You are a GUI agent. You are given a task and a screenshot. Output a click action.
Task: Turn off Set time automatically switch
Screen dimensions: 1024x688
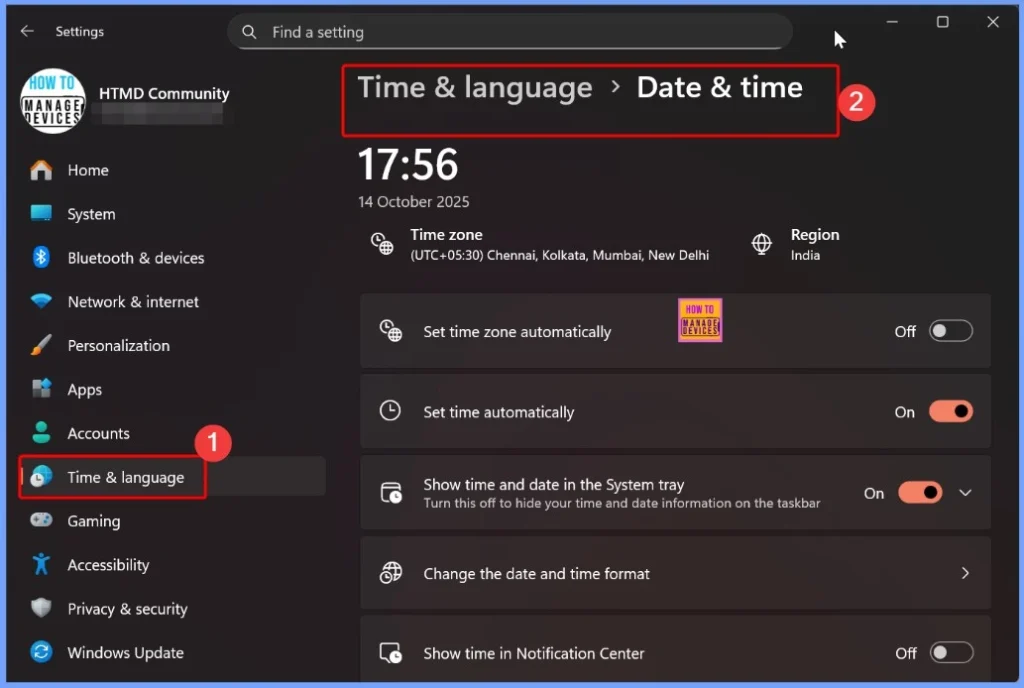coord(950,412)
